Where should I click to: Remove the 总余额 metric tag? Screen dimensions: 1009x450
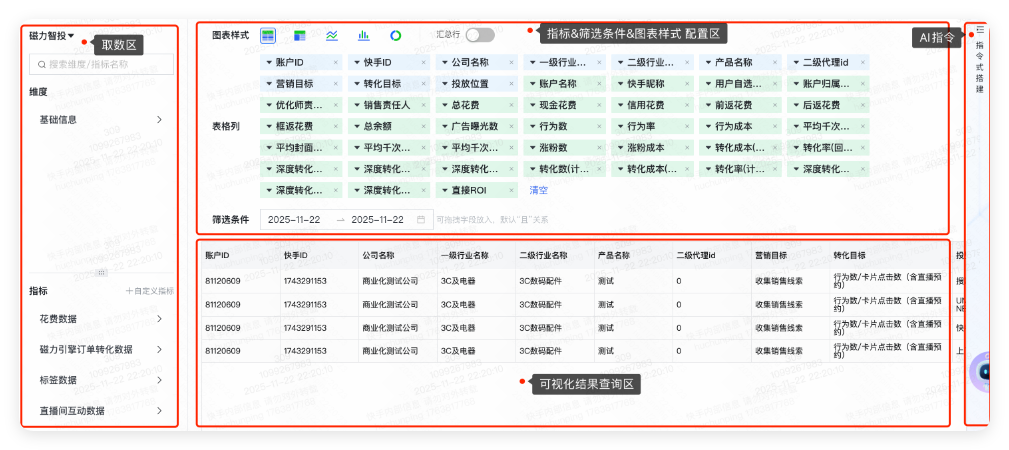(423, 126)
